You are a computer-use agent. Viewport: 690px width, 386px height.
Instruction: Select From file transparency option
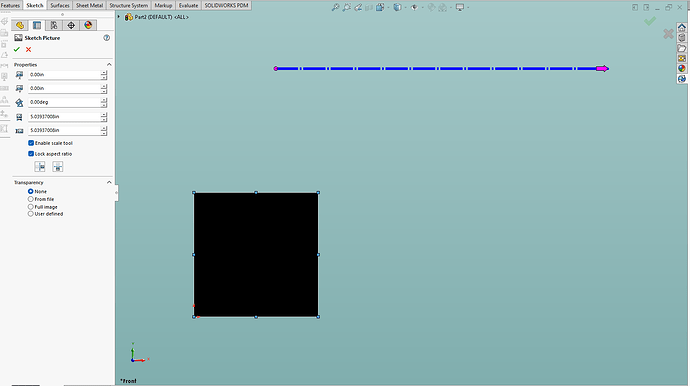[x=30, y=199]
